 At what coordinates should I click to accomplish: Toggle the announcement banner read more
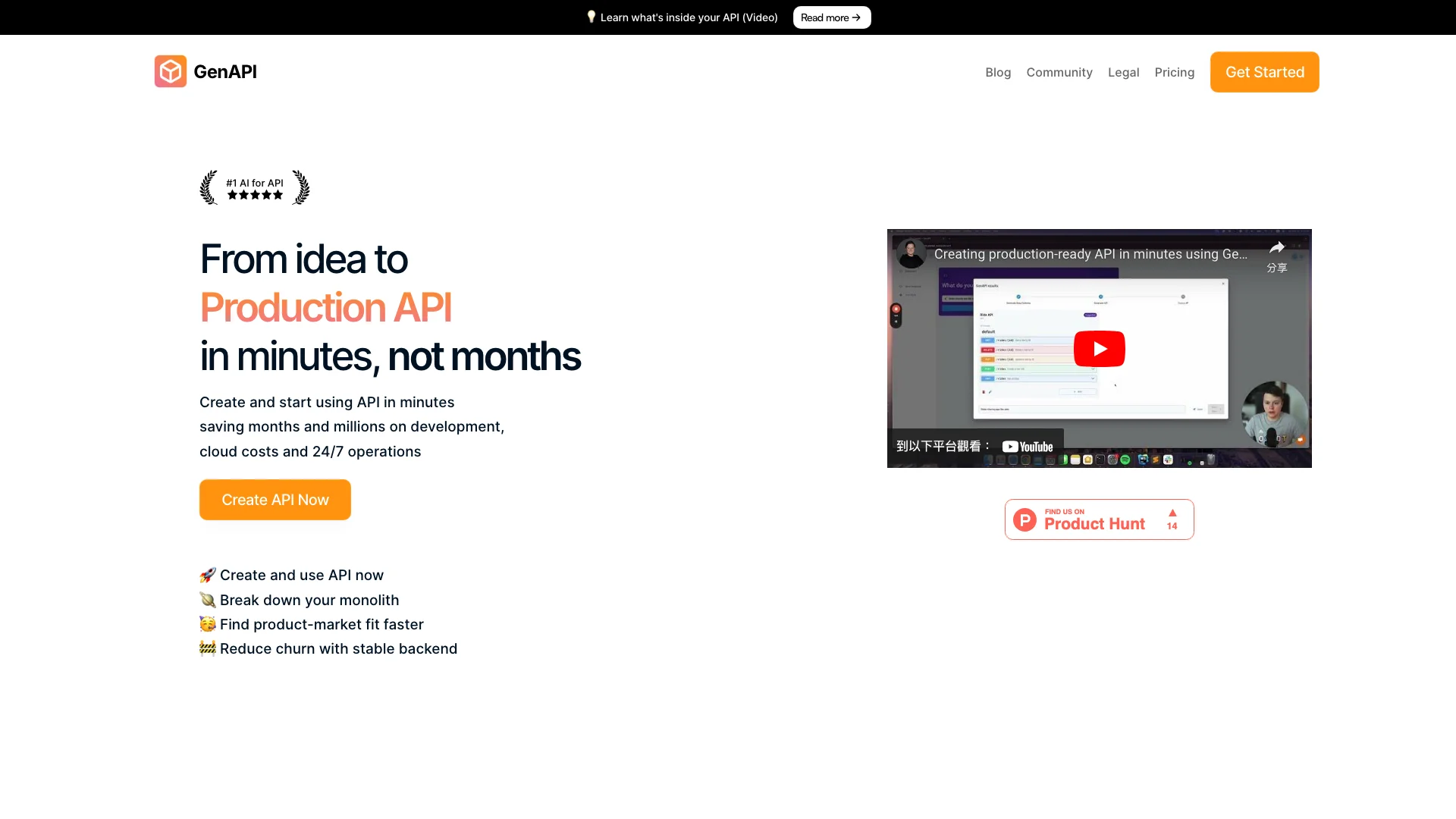coord(831,17)
